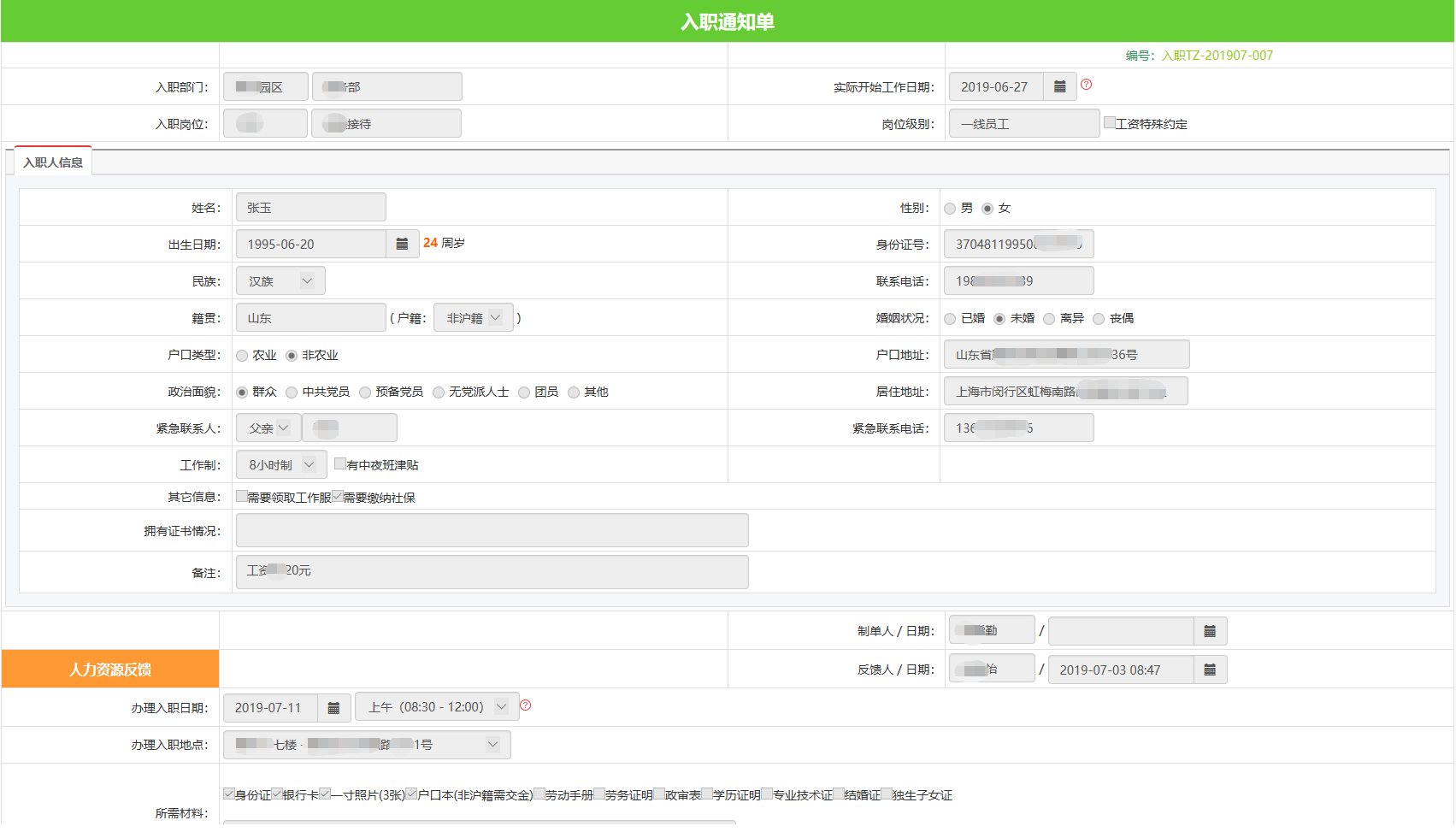The image size is (1456, 832).
Task: Check 需要领取工作服 option
Action: click(242, 497)
